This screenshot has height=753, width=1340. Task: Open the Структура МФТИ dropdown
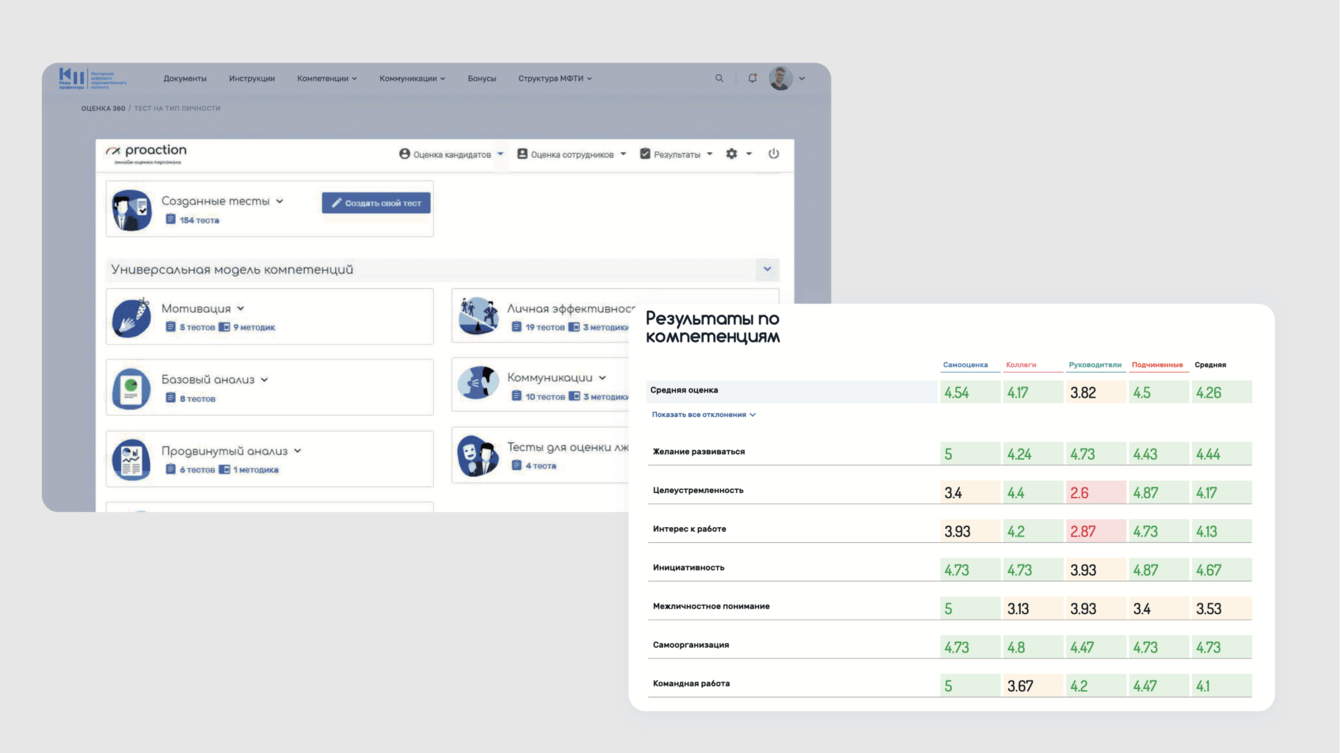pyautogui.click(x=554, y=78)
